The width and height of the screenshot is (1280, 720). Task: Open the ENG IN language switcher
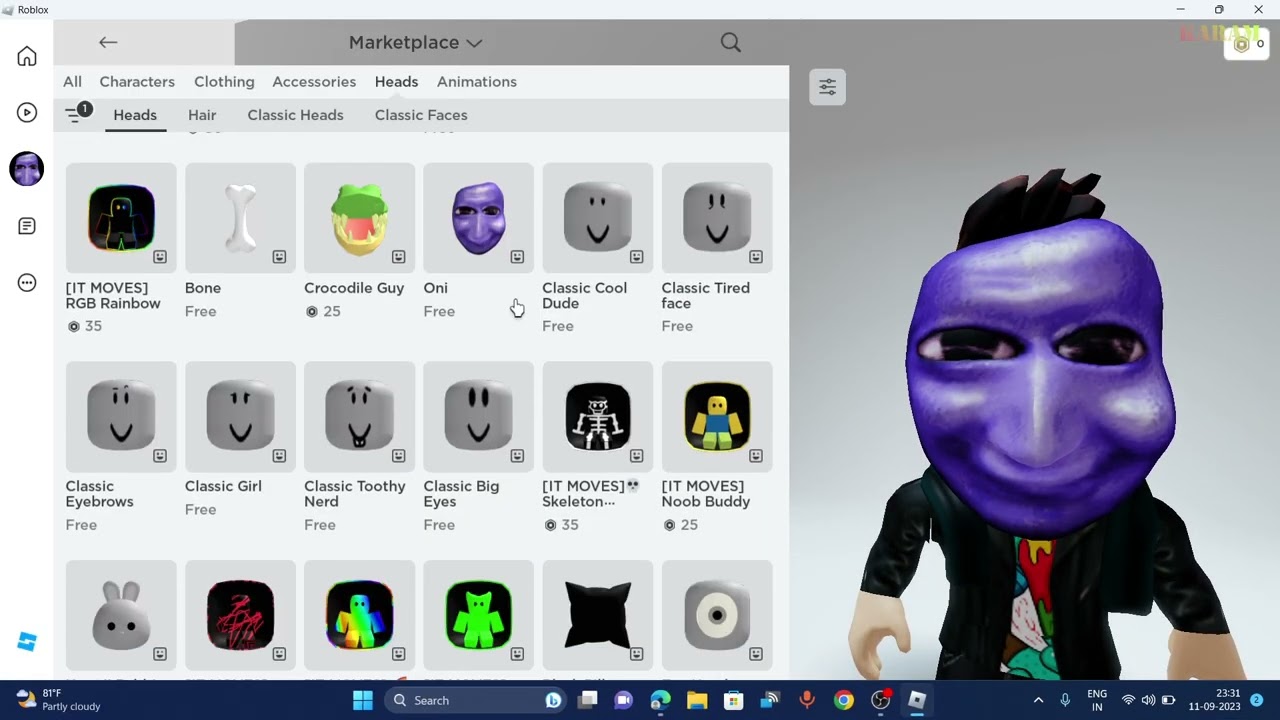pos(1097,700)
